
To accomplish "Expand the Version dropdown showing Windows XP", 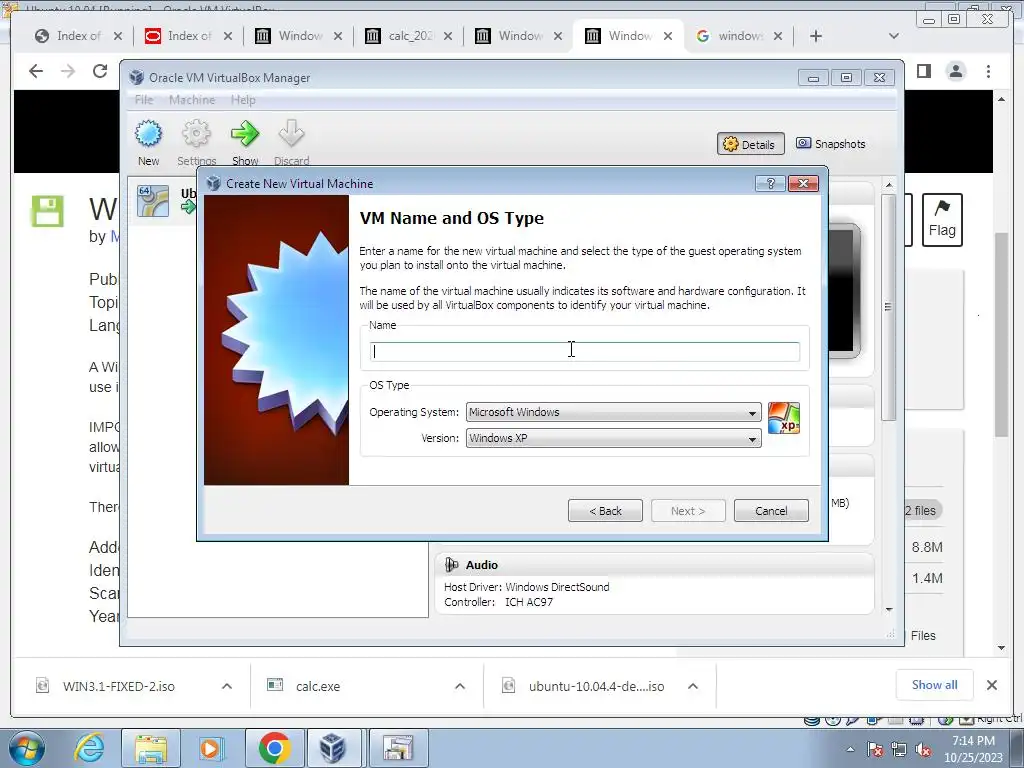I will click(x=613, y=438).
